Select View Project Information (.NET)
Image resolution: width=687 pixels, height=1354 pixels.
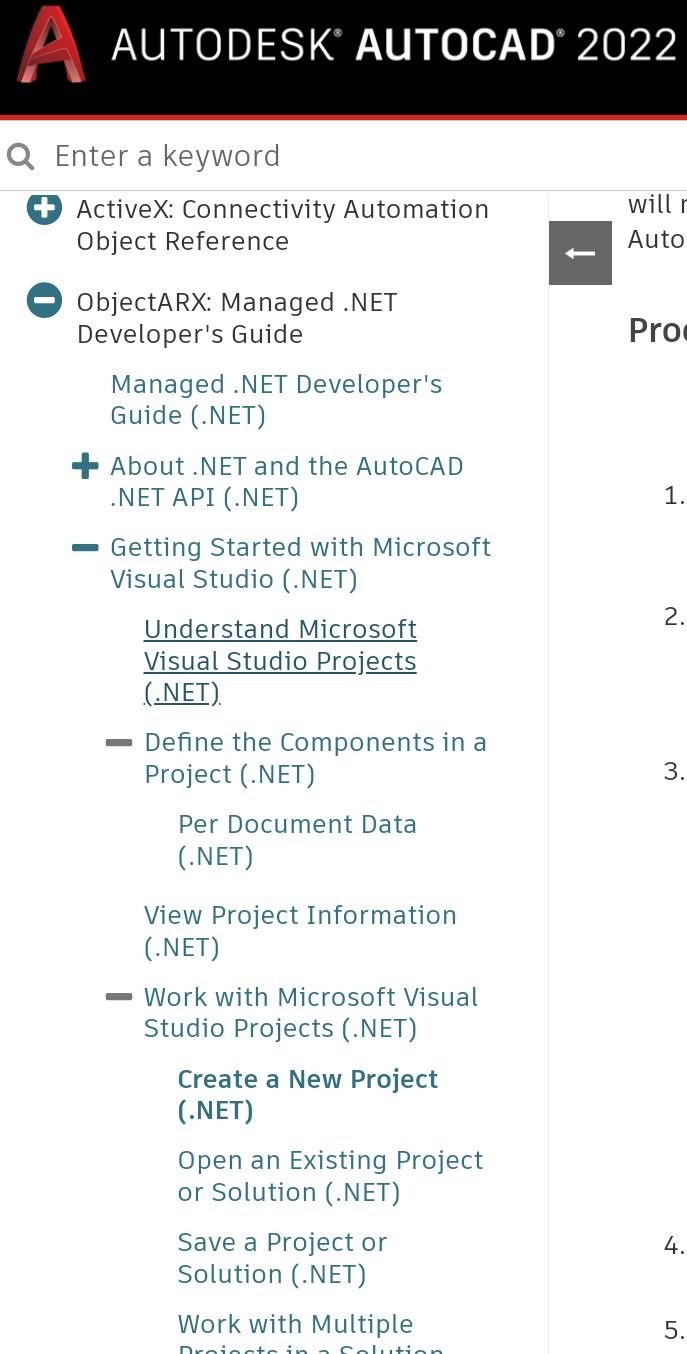click(300, 930)
